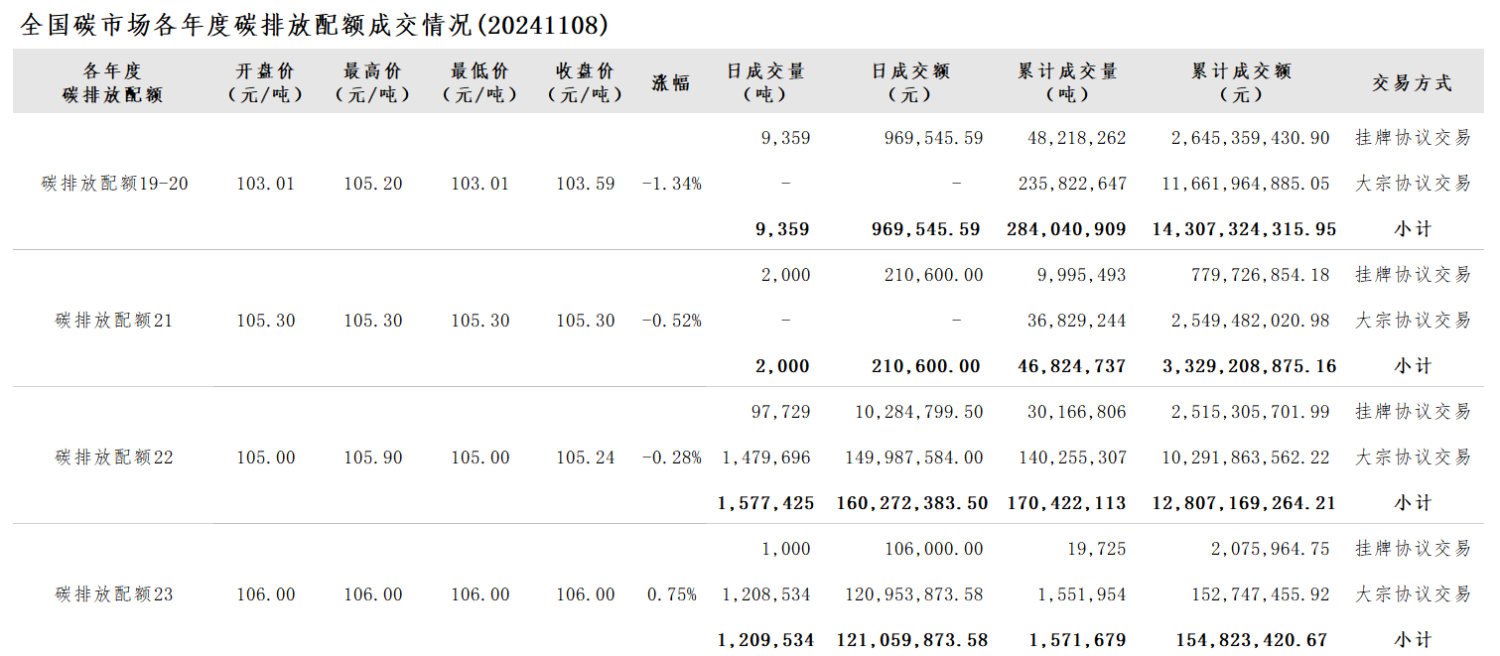
Task: Click the opening price 105.30 cell
Action: tap(266, 321)
